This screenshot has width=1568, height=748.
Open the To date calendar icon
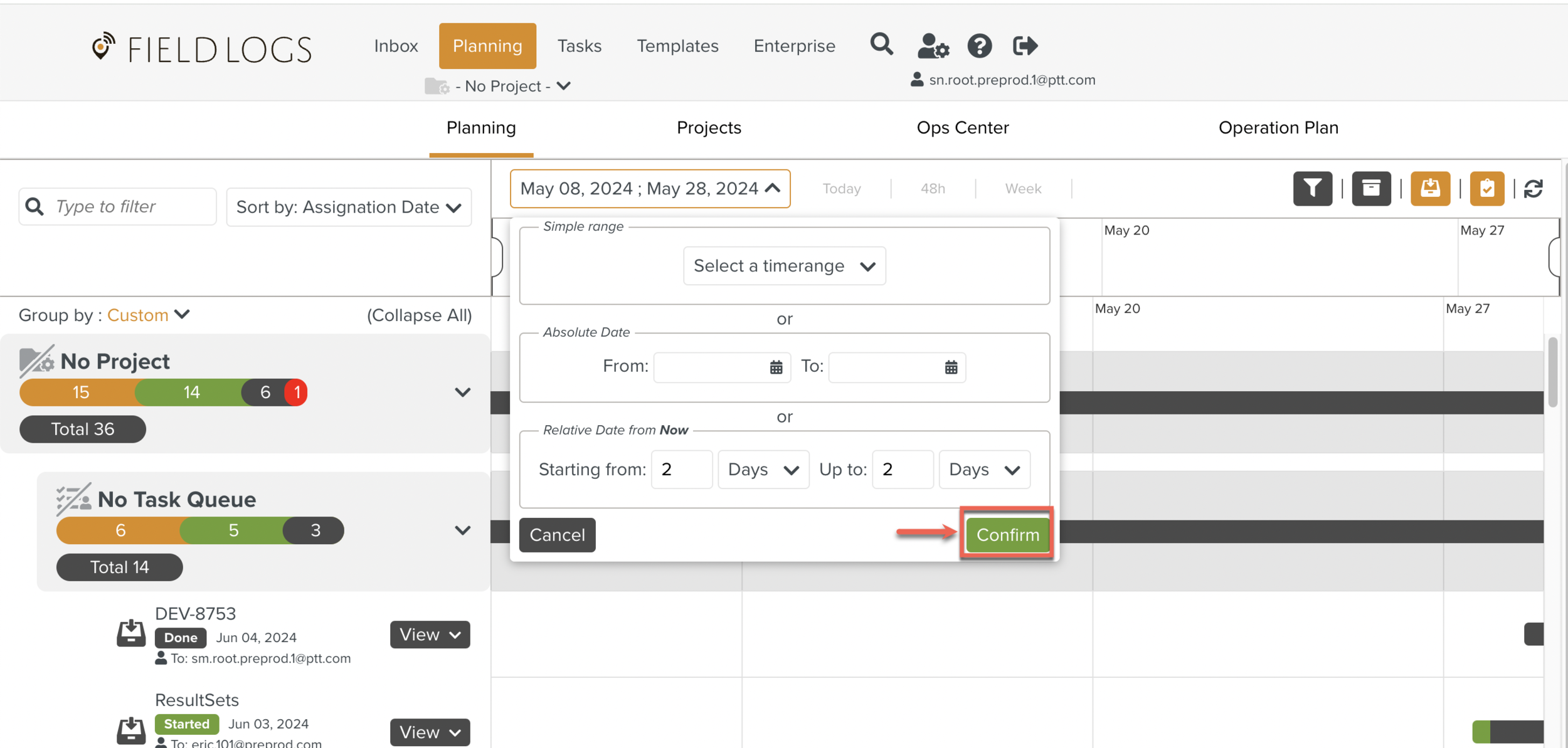(951, 367)
